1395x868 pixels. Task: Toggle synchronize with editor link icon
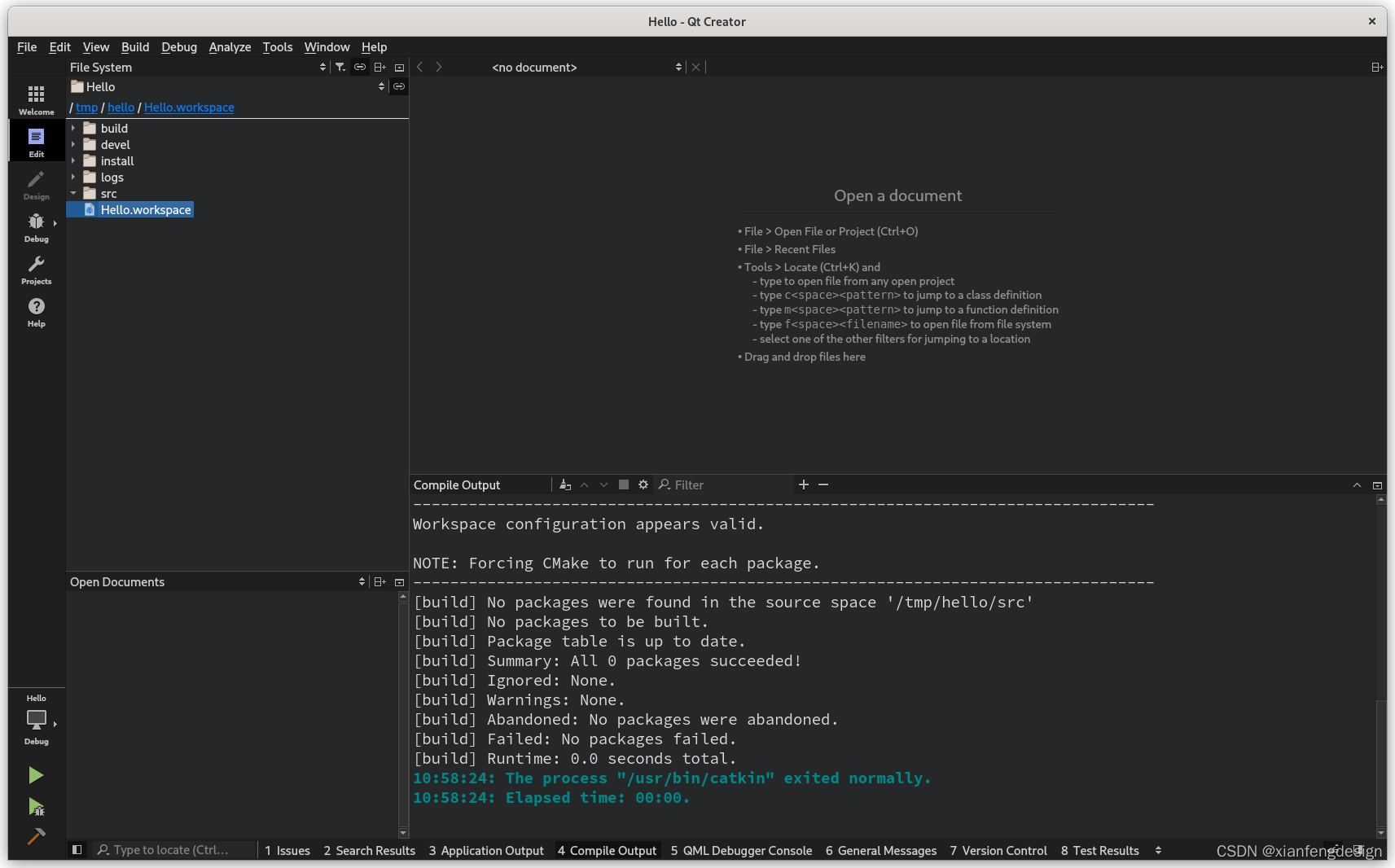pyautogui.click(x=360, y=67)
